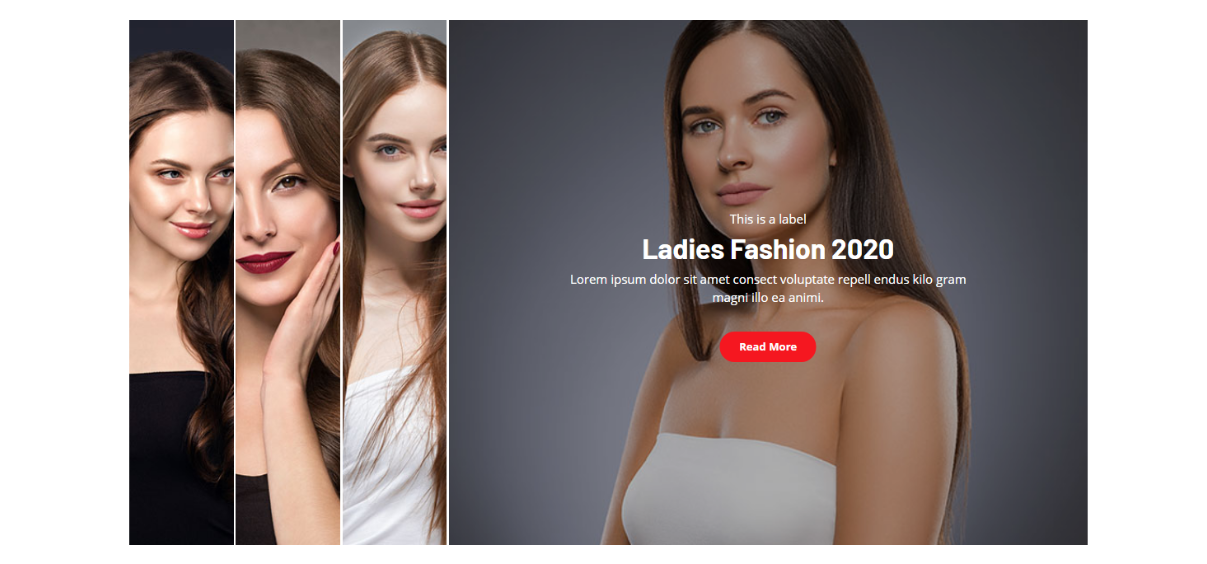Click the Lorem ipsum description first line
Viewport: 1207px width, 564px height.
point(767,279)
